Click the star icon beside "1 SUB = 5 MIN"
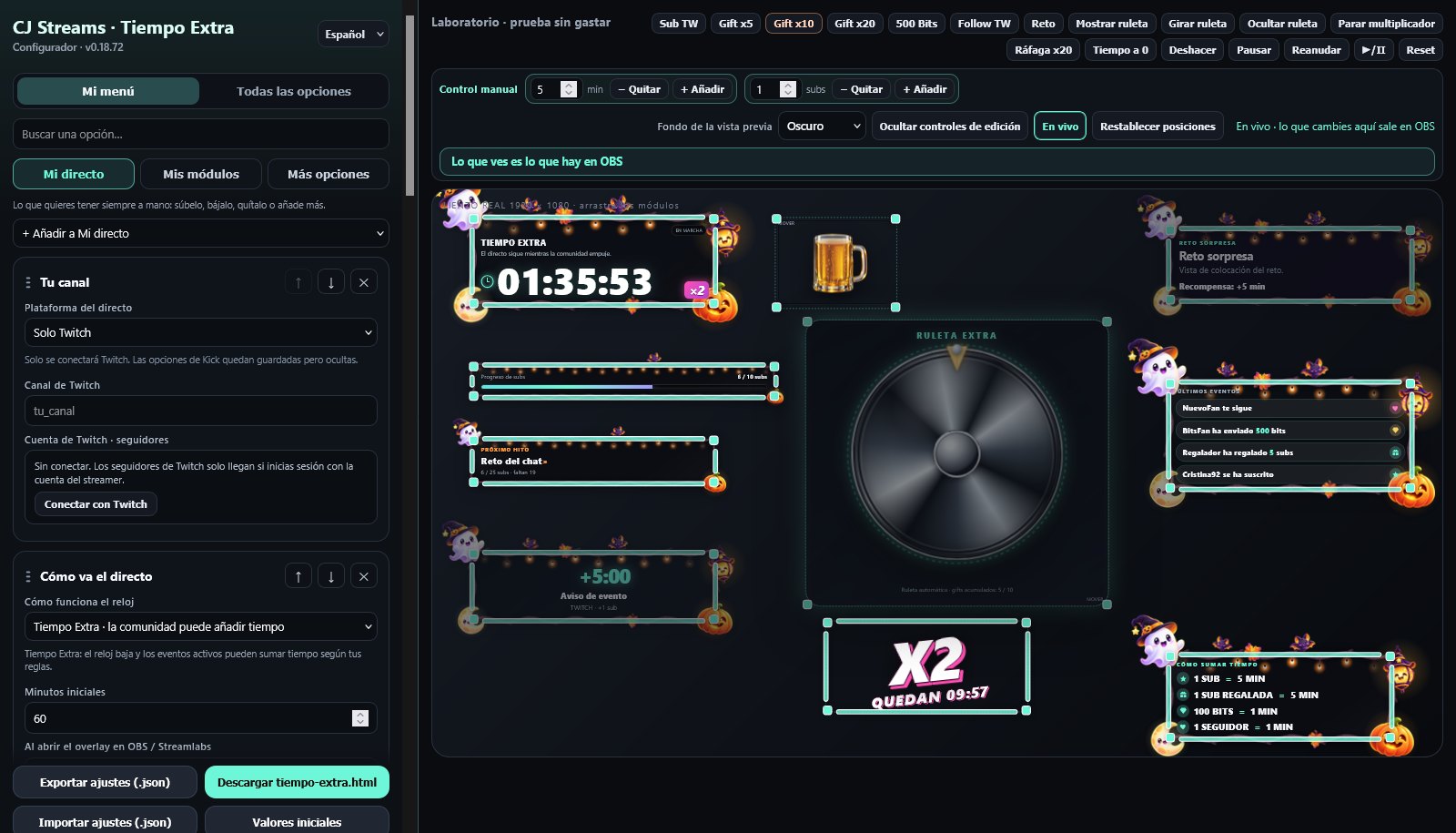The image size is (1456, 833). [1183, 679]
